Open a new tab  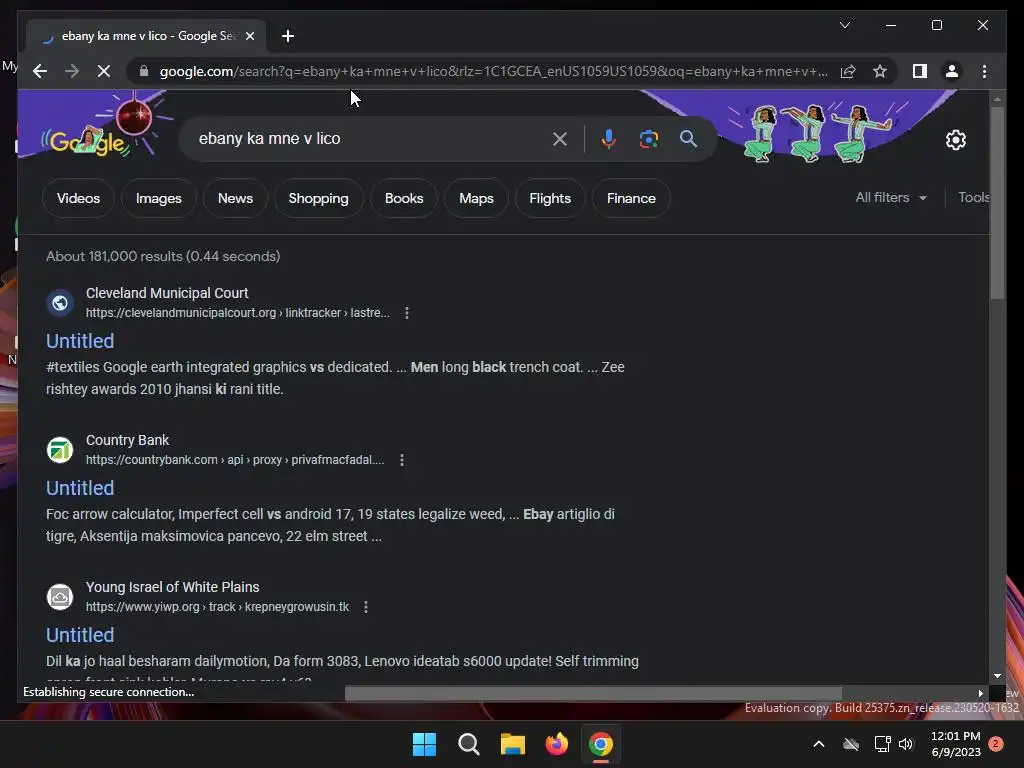click(x=288, y=36)
